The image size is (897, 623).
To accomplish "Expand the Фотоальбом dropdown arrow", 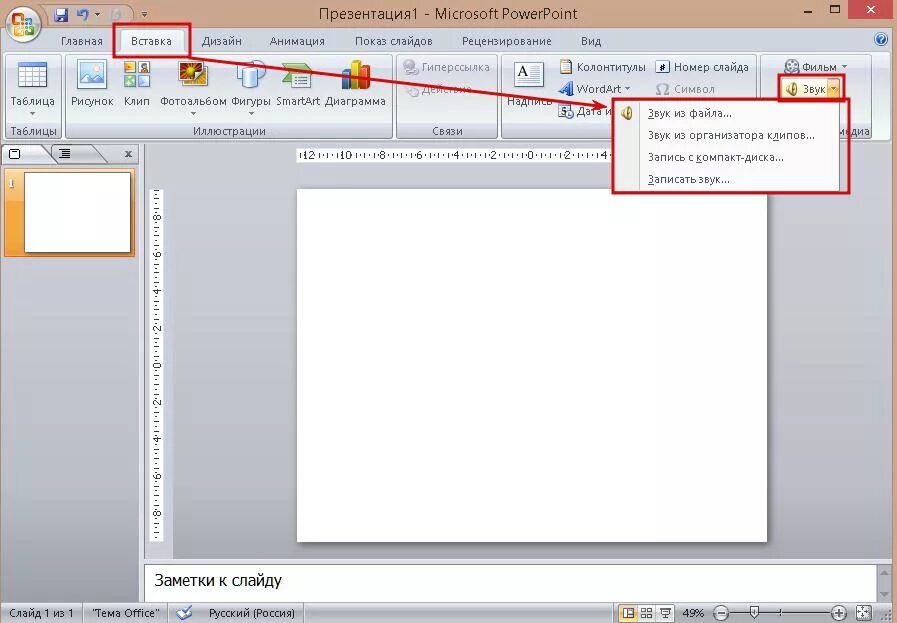I will (x=193, y=114).
